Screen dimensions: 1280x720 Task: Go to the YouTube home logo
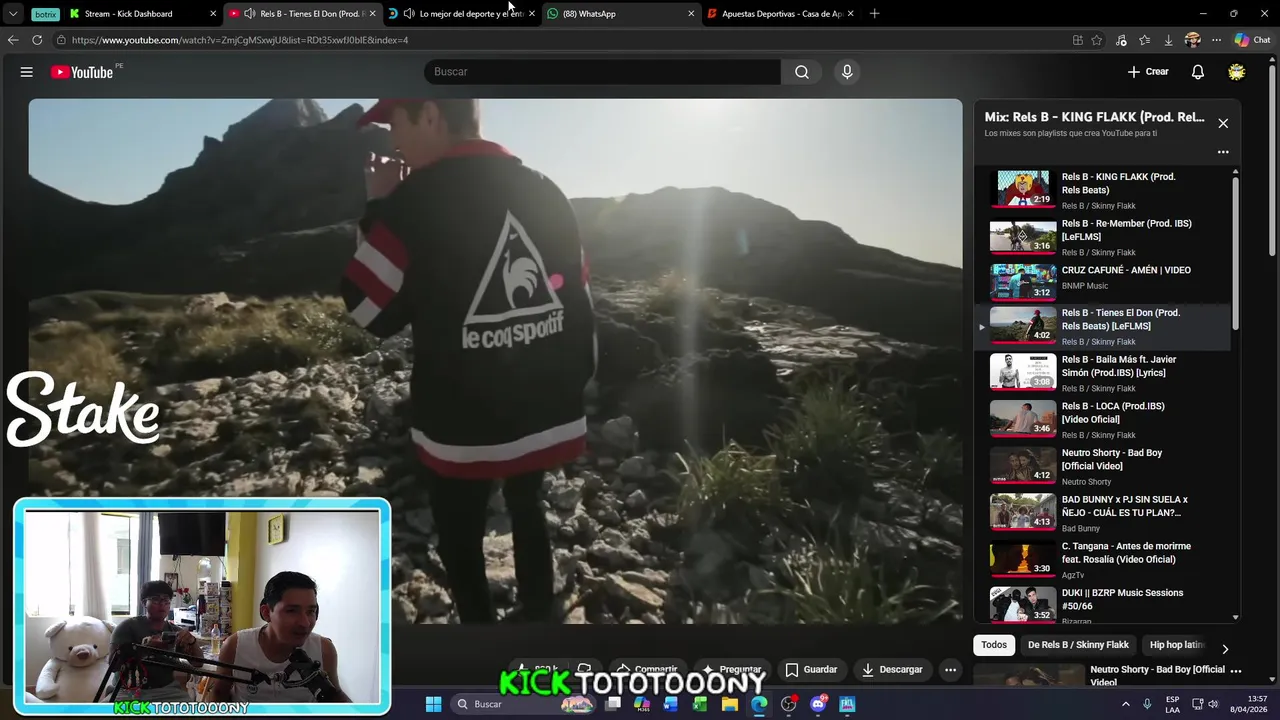tap(82, 72)
